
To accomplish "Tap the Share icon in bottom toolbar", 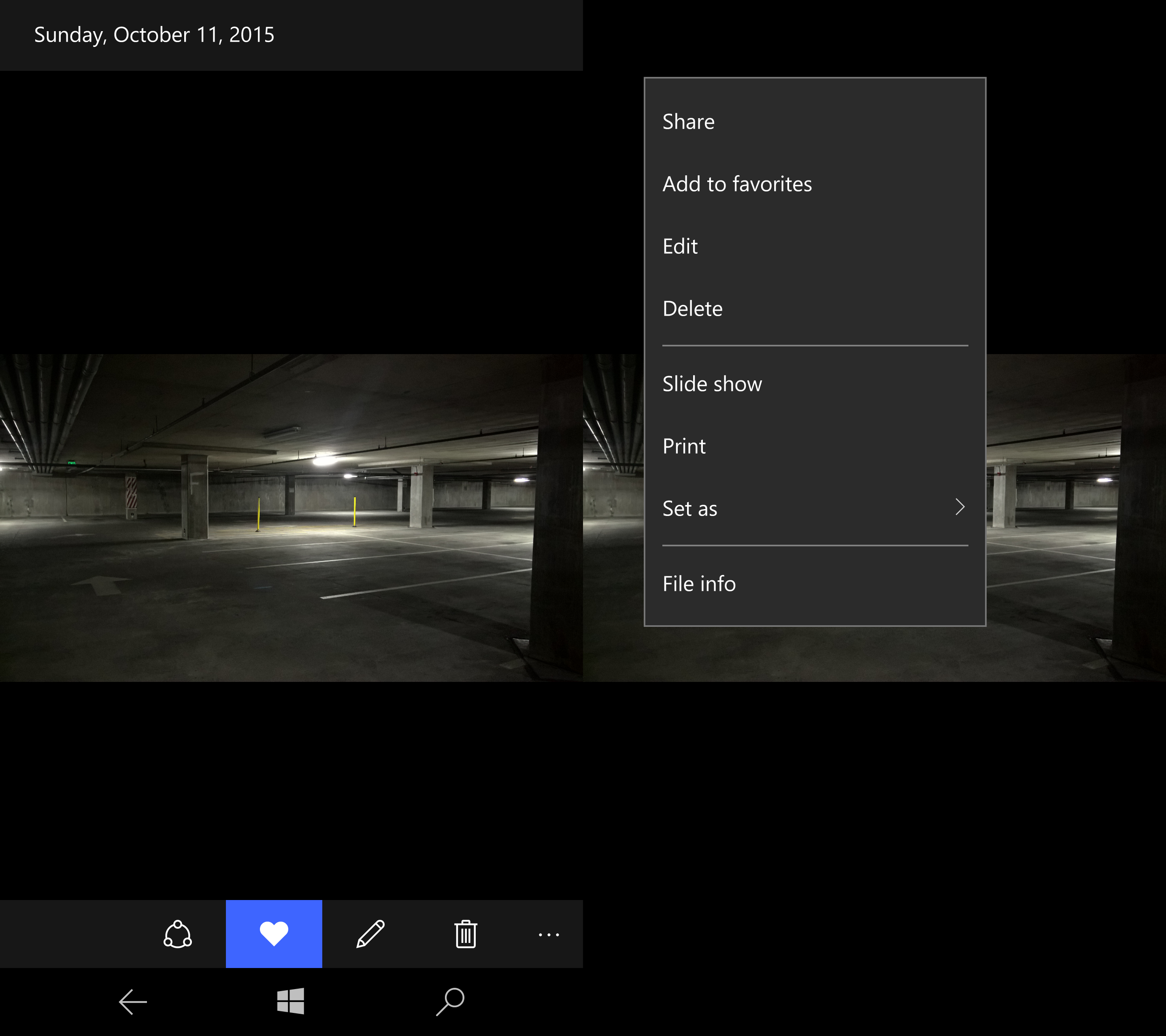I will 177,934.
